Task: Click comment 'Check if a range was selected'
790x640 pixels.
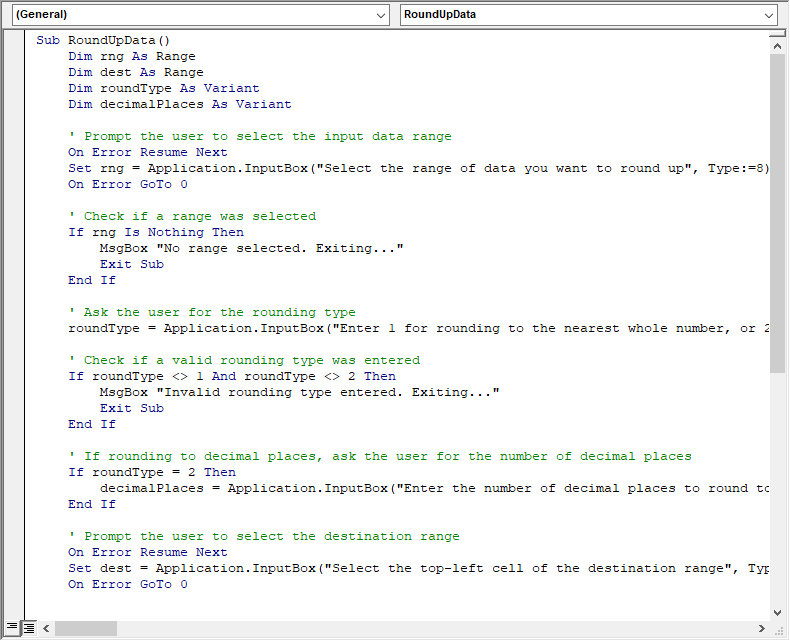Action: pos(192,216)
